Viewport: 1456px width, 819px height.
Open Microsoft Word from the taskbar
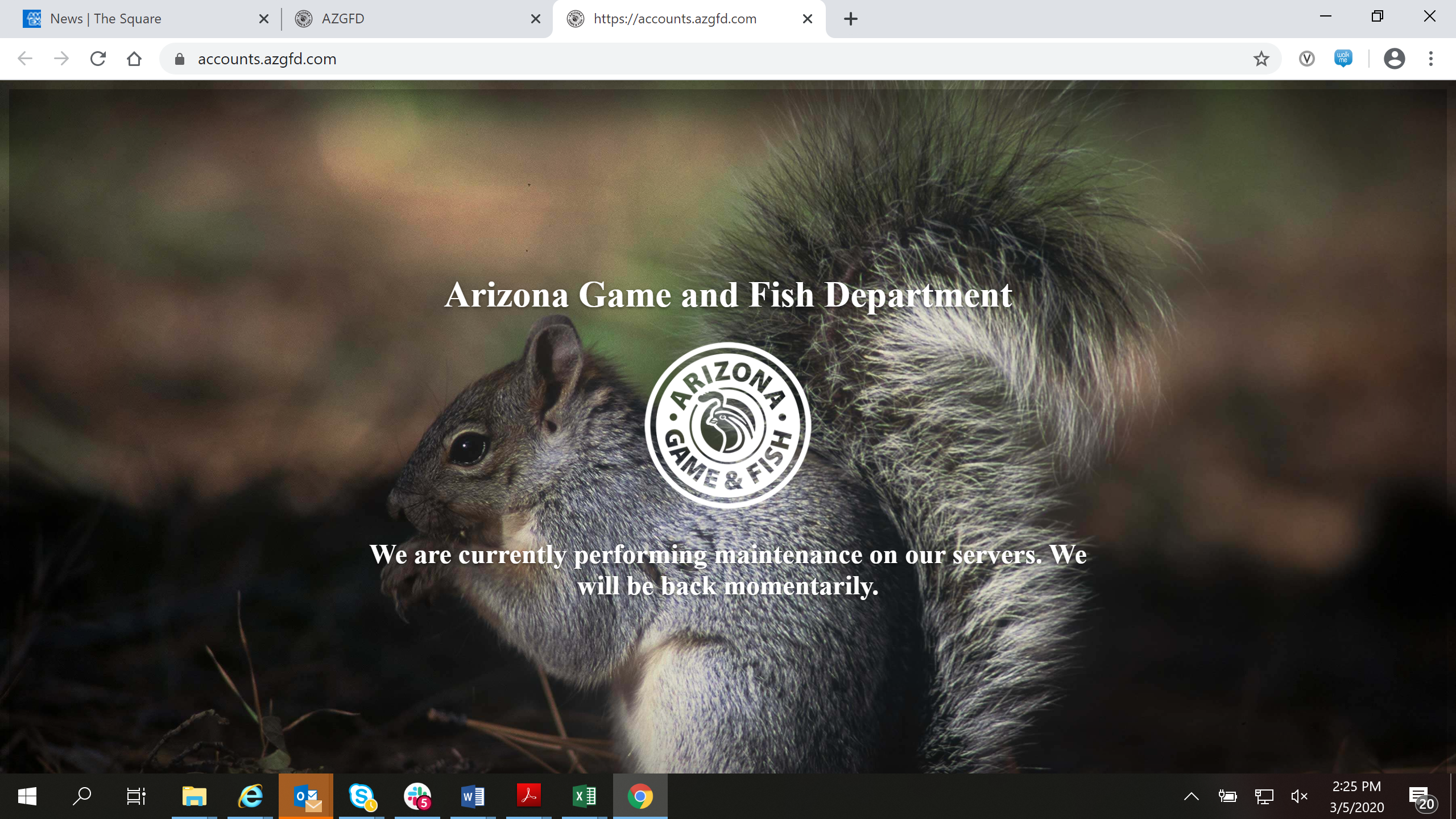click(473, 796)
